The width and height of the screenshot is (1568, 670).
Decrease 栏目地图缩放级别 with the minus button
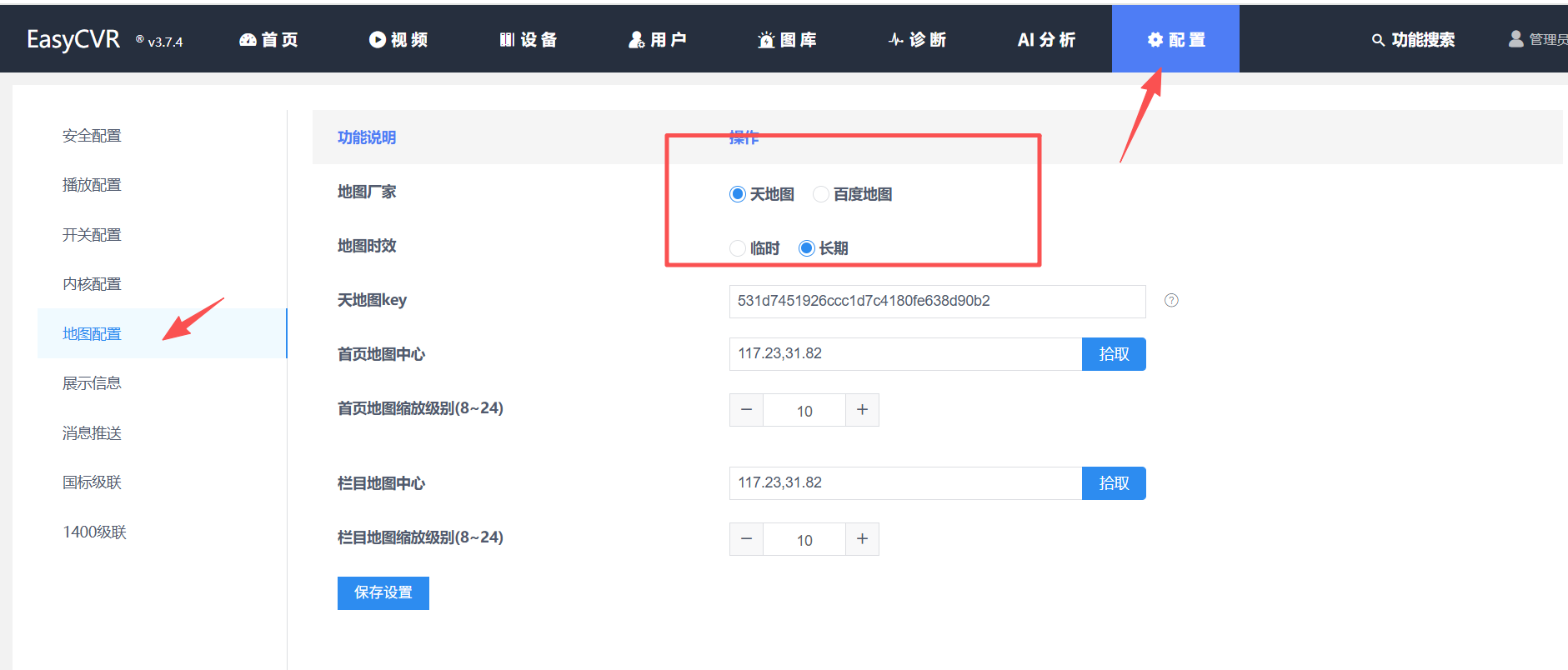click(746, 539)
